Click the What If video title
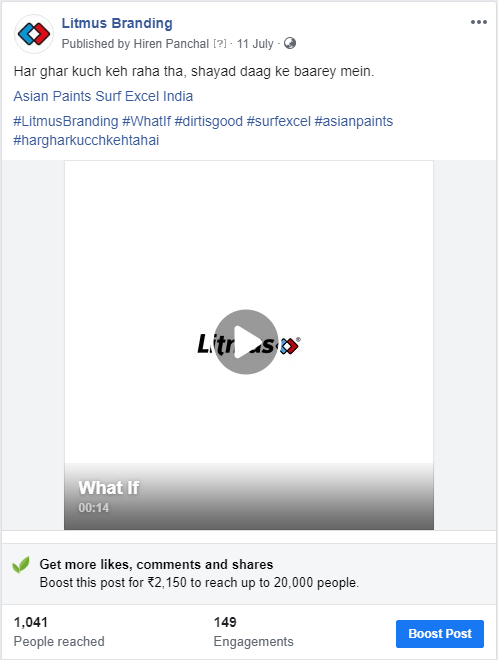This screenshot has height=660, width=498. tap(109, 488)
